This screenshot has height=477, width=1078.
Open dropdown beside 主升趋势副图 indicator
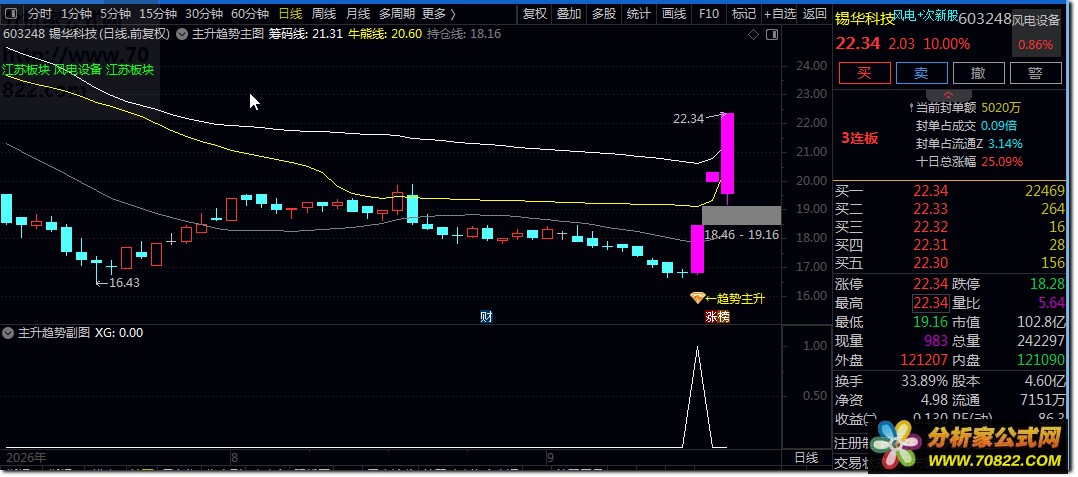[x=8, y=333]
